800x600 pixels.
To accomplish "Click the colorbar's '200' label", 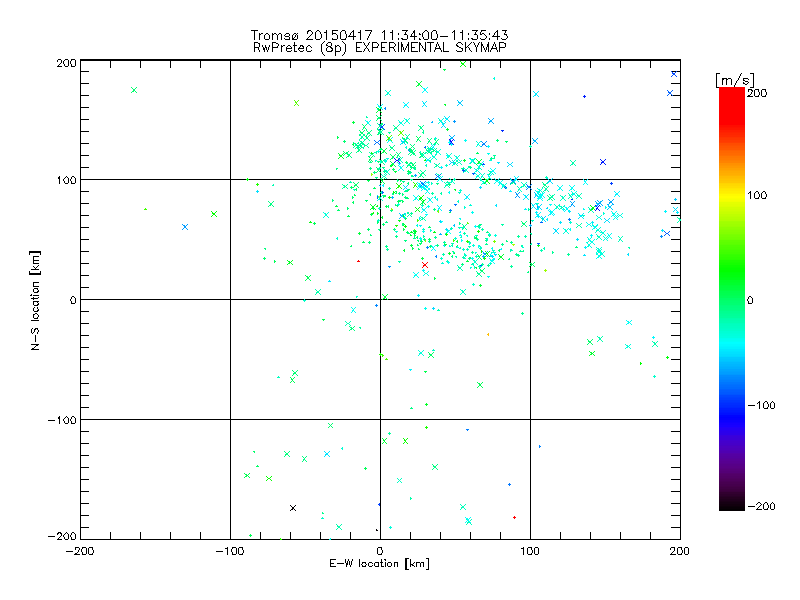I will [757, 93].
